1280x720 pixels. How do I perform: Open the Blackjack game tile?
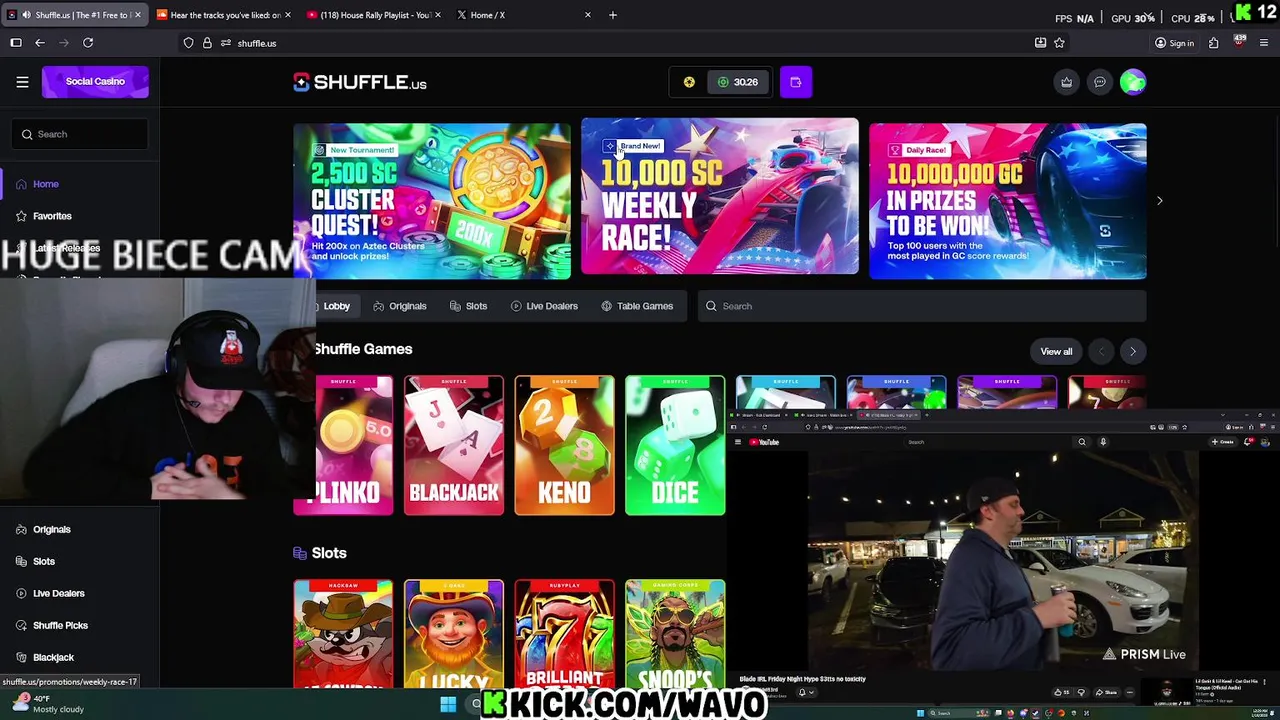pos(454,446)
